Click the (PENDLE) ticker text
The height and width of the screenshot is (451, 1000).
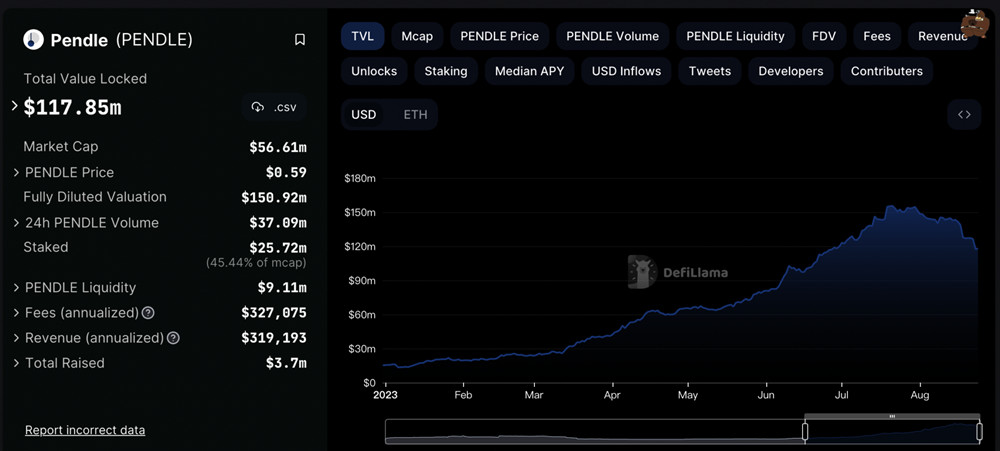click(x=154, y=40)
